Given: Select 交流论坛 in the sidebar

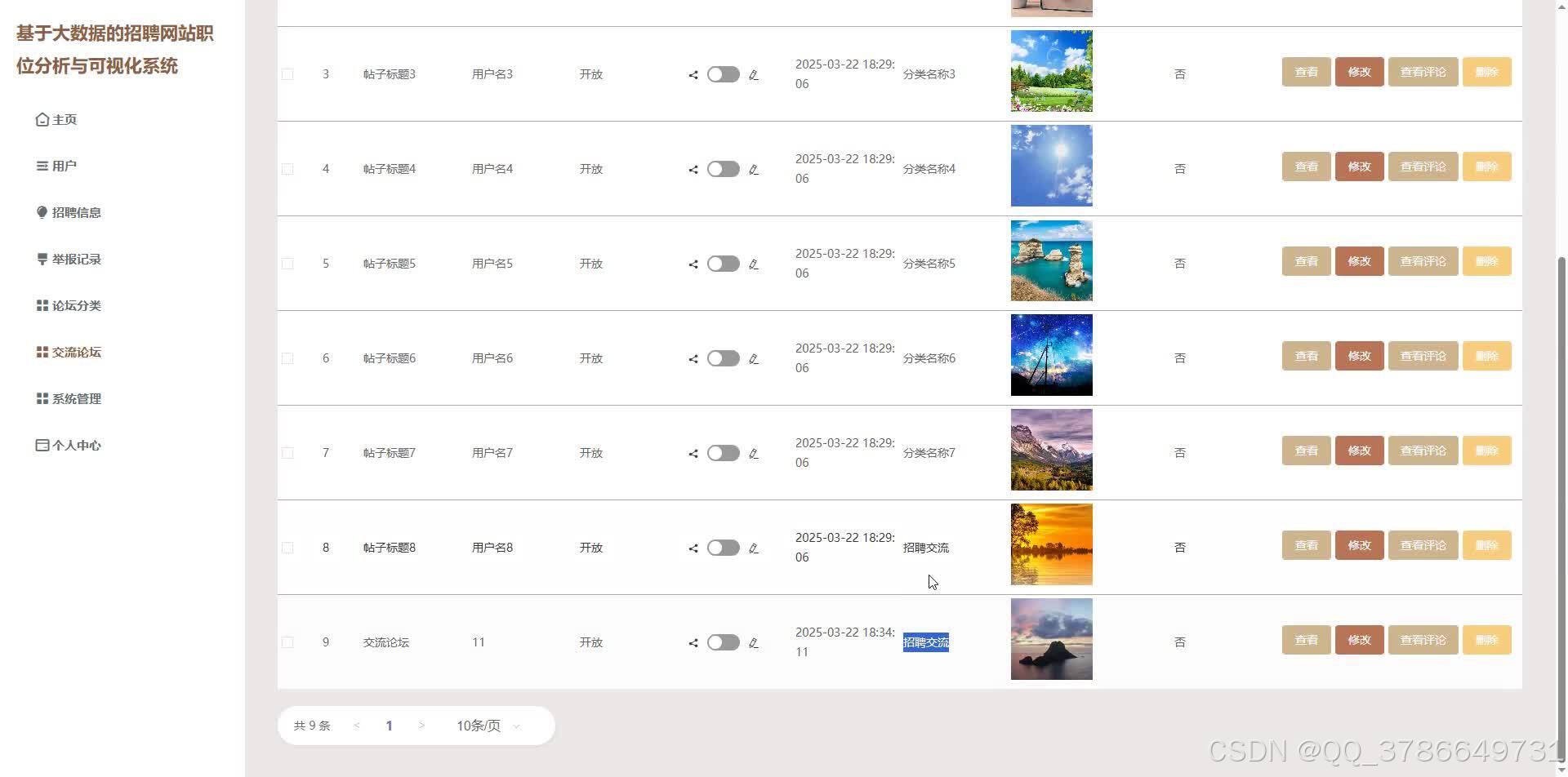Looking at the screenshot, I should click(69, 352).
